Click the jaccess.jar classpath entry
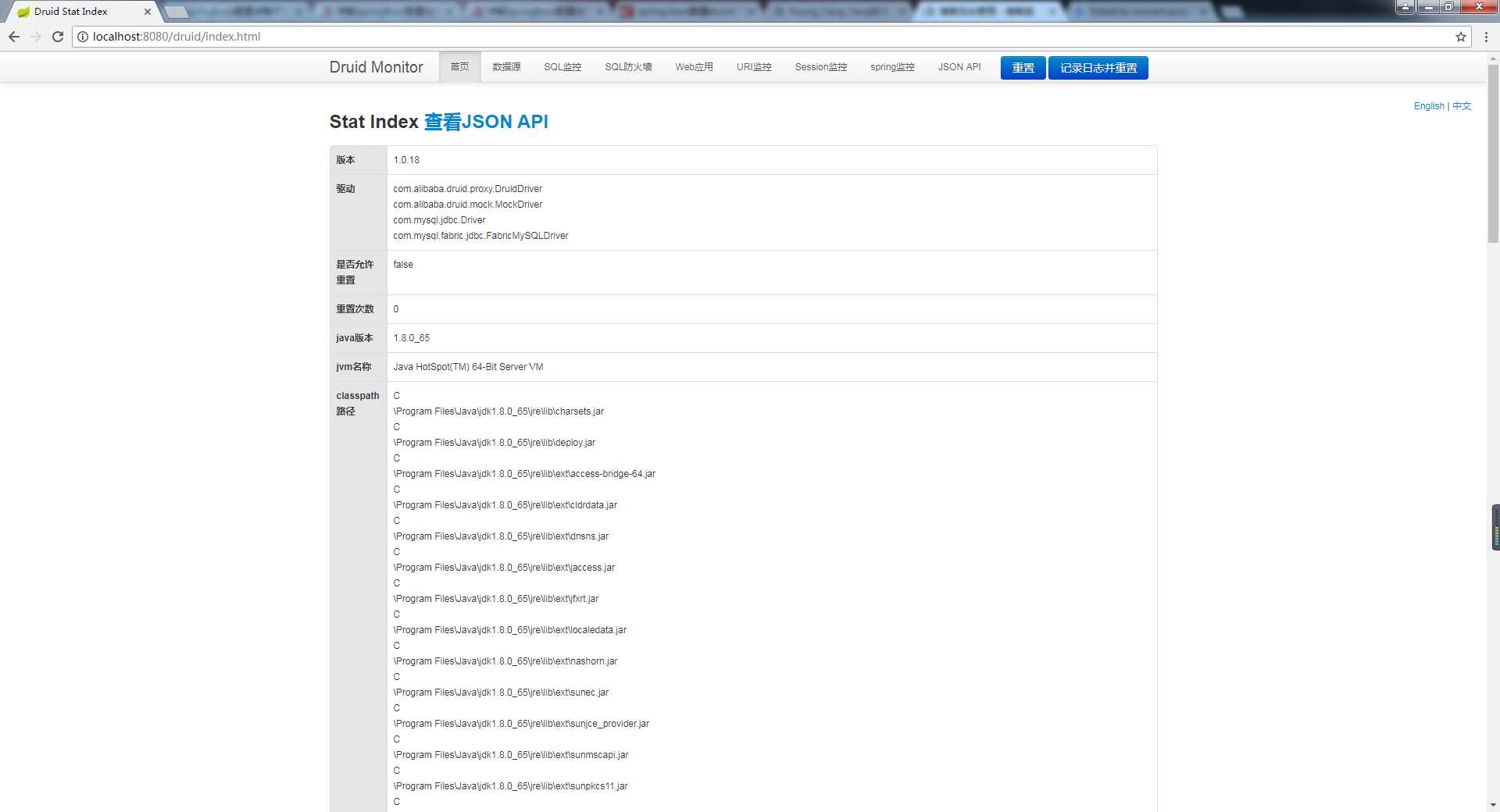 [x=504, y=568]
